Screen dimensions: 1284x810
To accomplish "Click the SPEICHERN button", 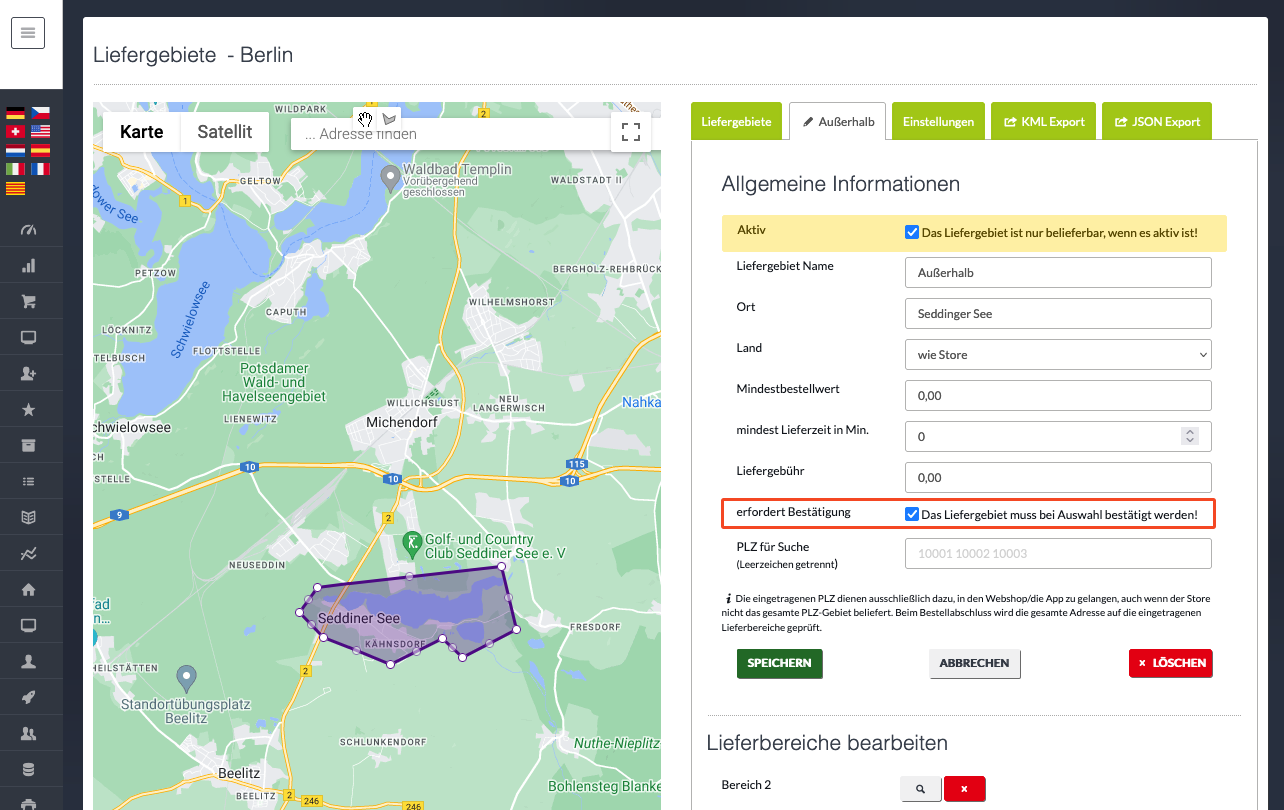I will 780,663.
